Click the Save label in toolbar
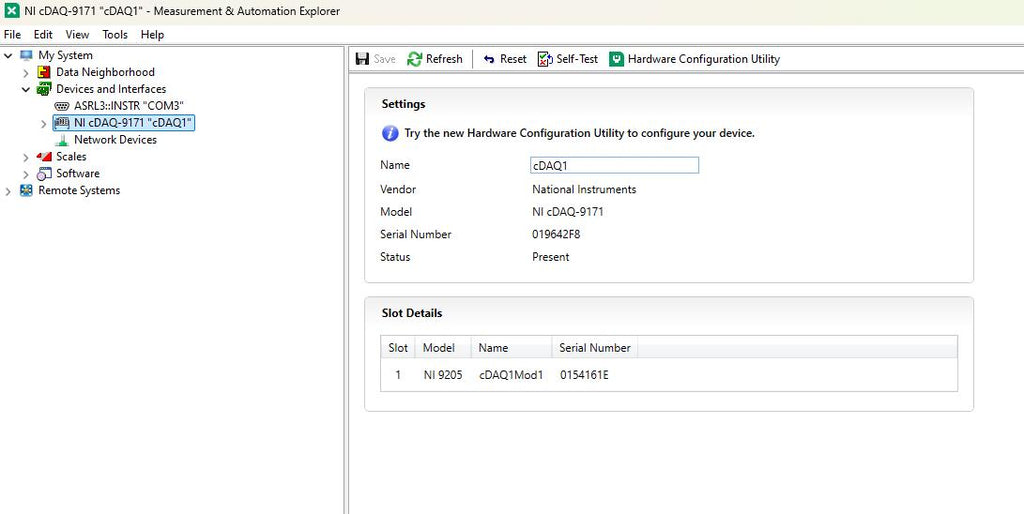The height and width of the screenshot is (514, 1024). (x=385, y=59)
